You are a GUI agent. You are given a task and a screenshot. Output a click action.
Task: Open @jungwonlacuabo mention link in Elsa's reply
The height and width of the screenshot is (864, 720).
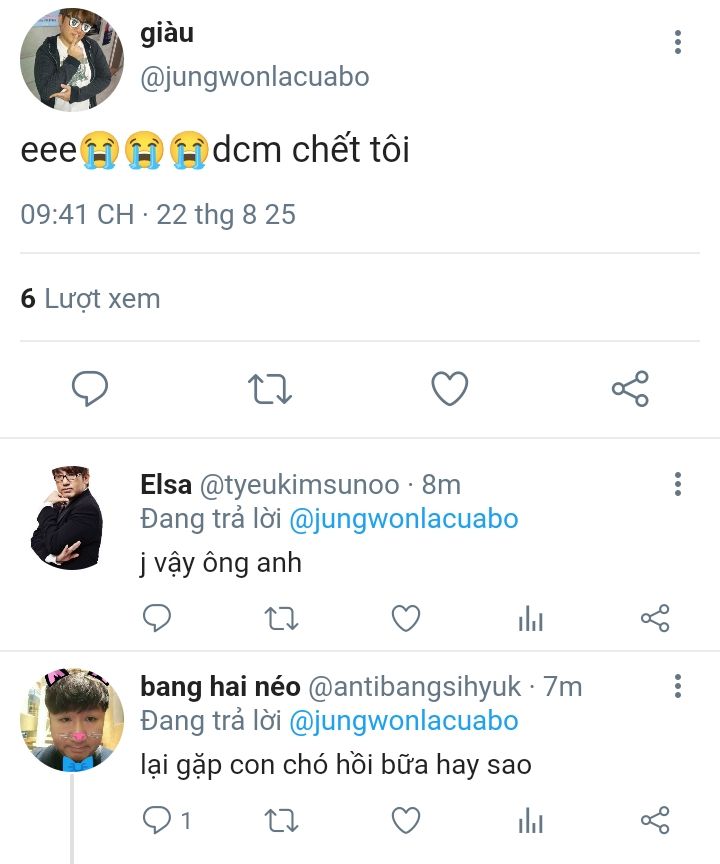(x=404, y=519)
